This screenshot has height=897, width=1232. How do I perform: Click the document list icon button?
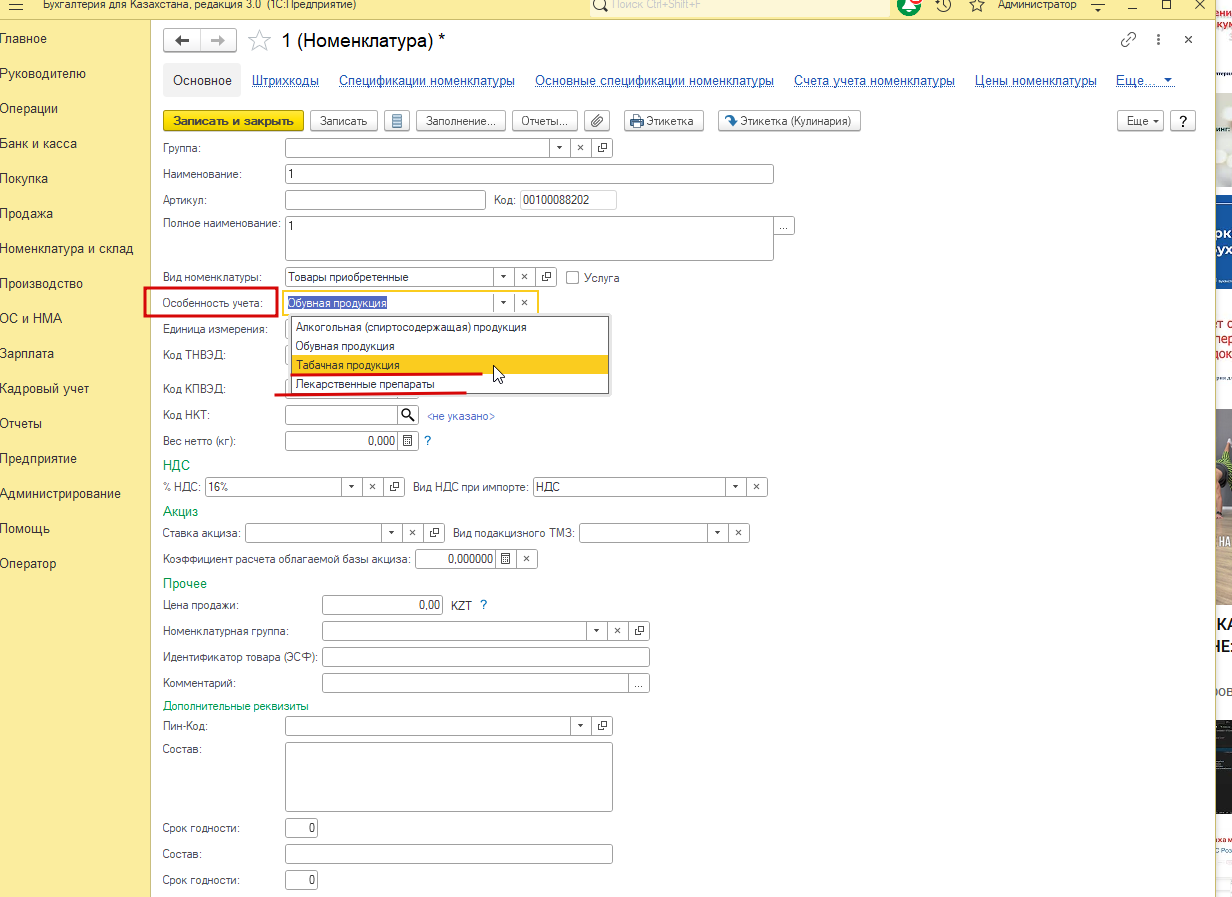click(x=397, y=121)
